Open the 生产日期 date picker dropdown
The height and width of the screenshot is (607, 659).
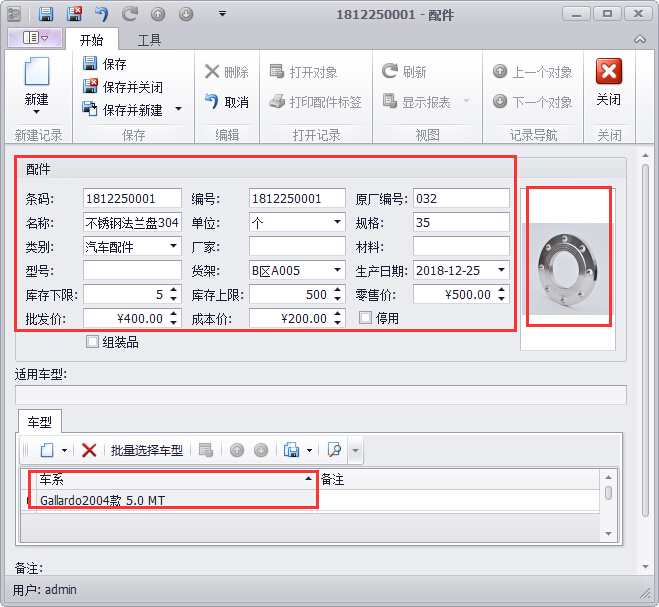point(501,270)
